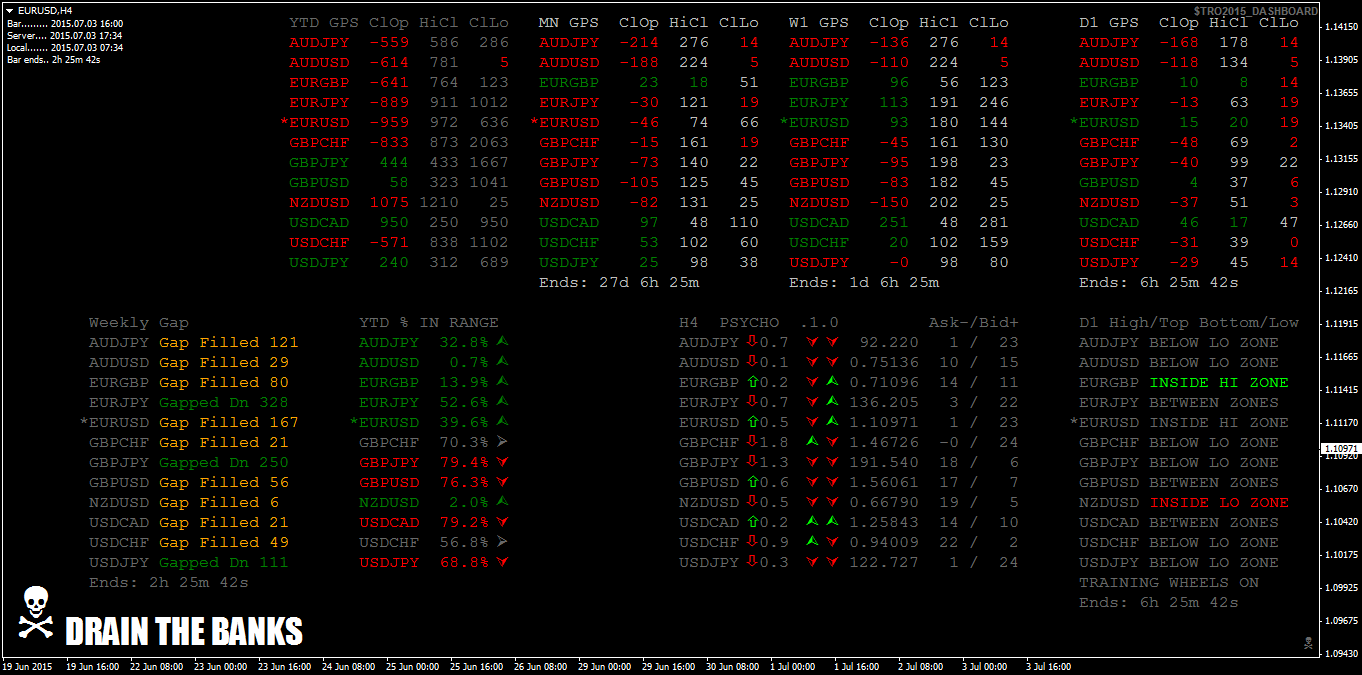Screen dimensions: 1362x675
Task: Click the arrow next to EURJPY 52.6%
Action: point(502,402)
